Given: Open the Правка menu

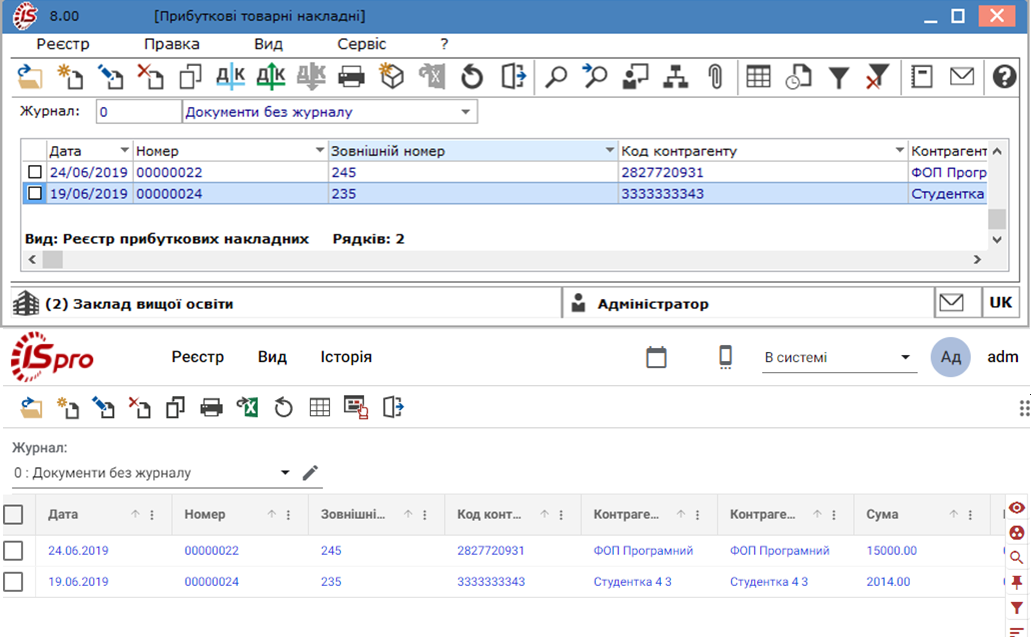Looking at the screenshot, I should tap(171, 44).
